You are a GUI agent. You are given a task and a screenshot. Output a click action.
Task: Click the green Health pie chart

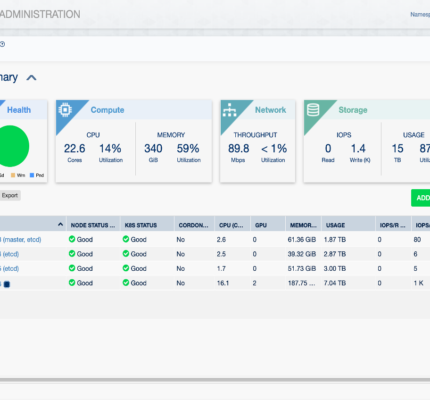click(11, 146)
